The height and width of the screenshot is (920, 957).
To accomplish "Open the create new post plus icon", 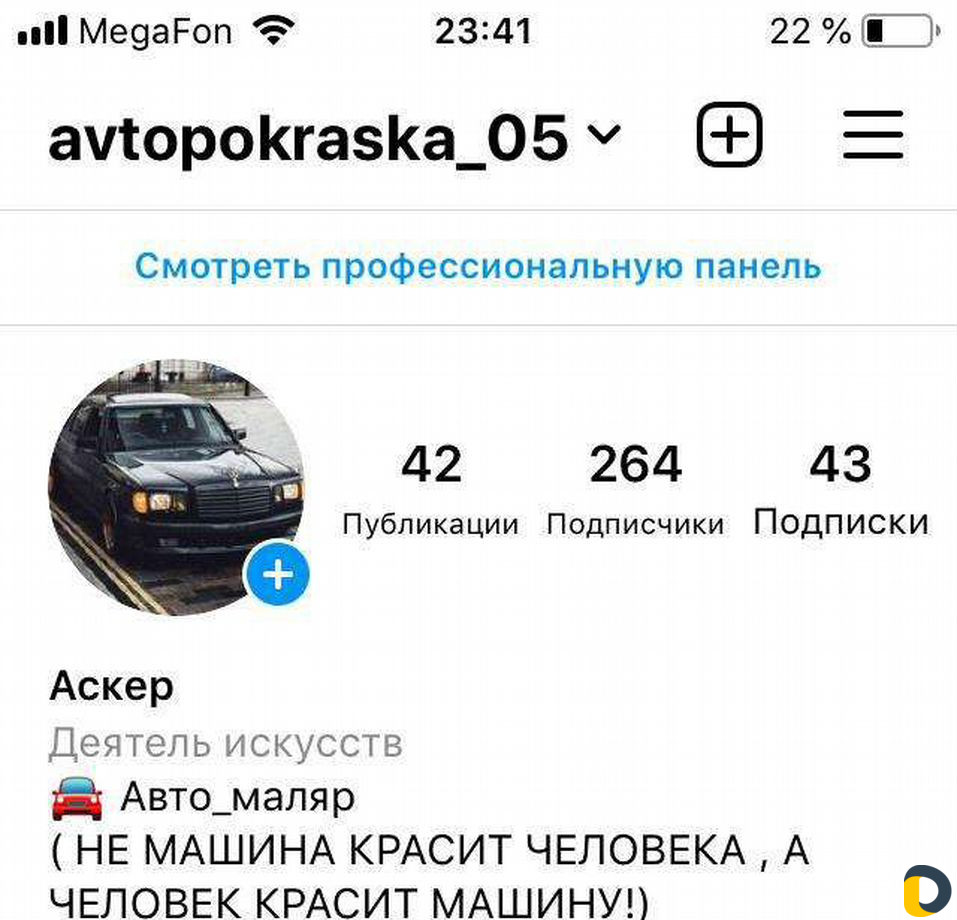I will 729,134.
